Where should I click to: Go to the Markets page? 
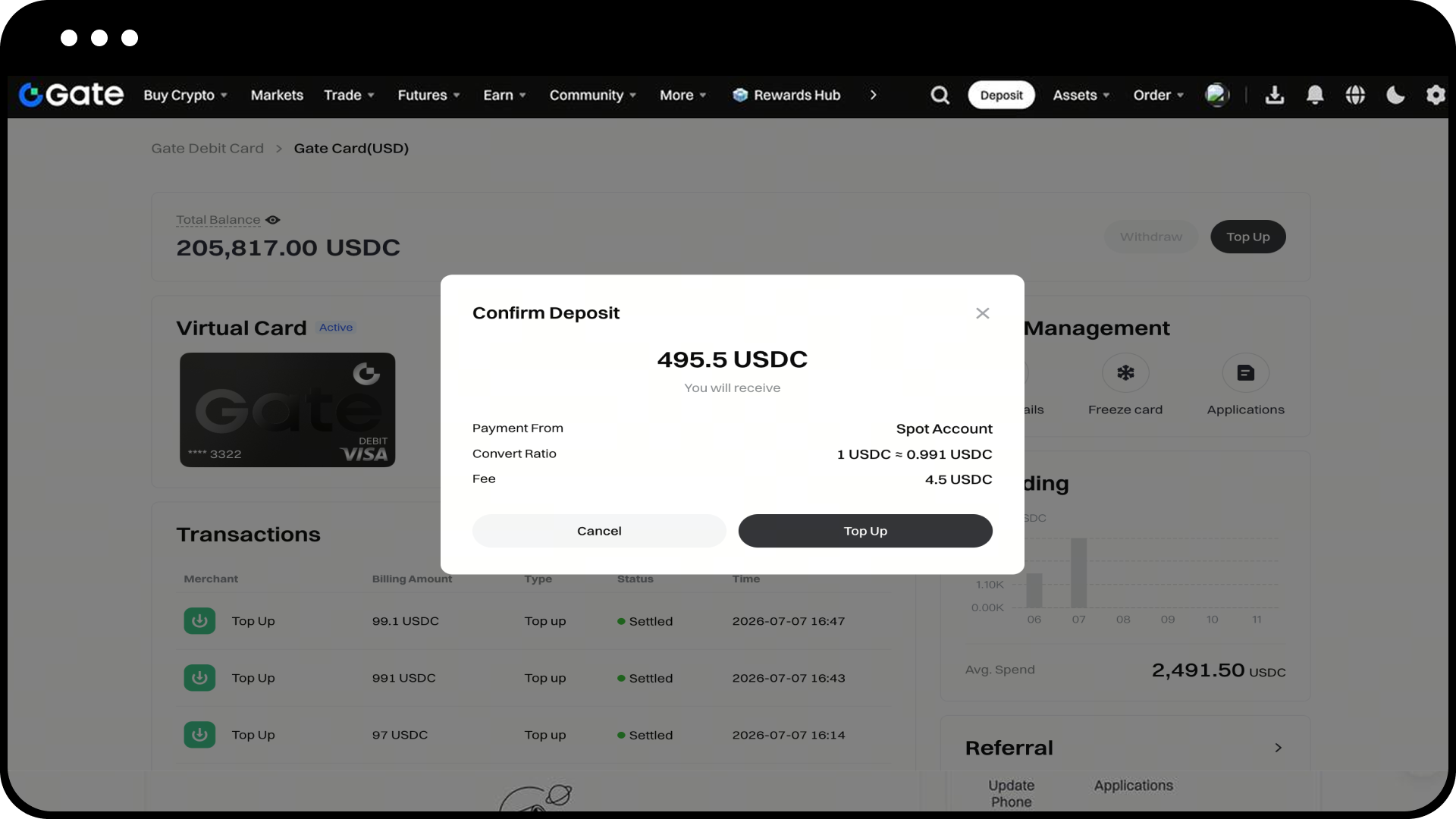(277, 95)
